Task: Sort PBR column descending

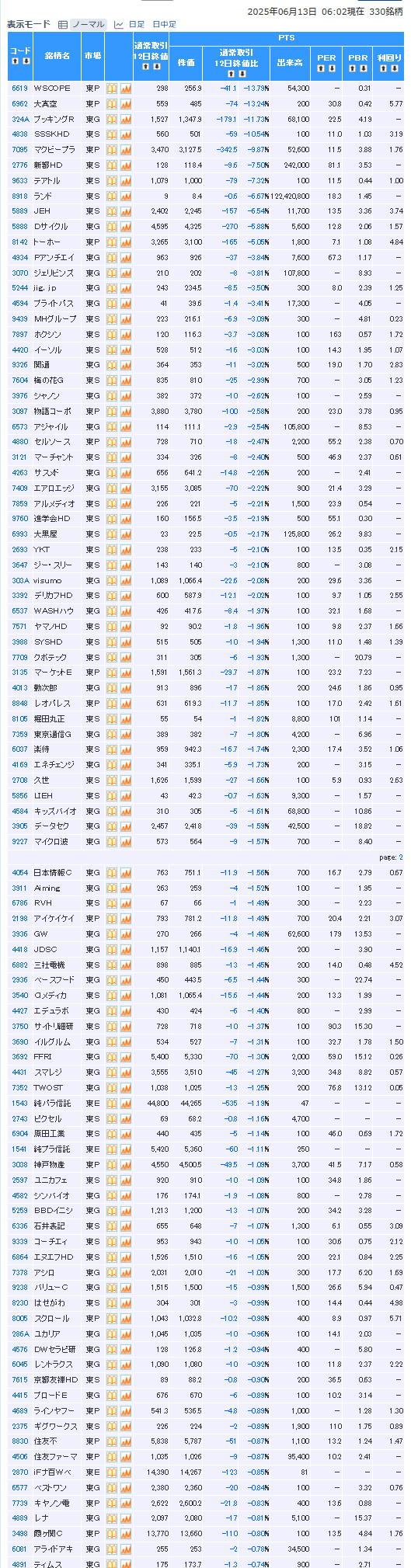Action: 362,68
